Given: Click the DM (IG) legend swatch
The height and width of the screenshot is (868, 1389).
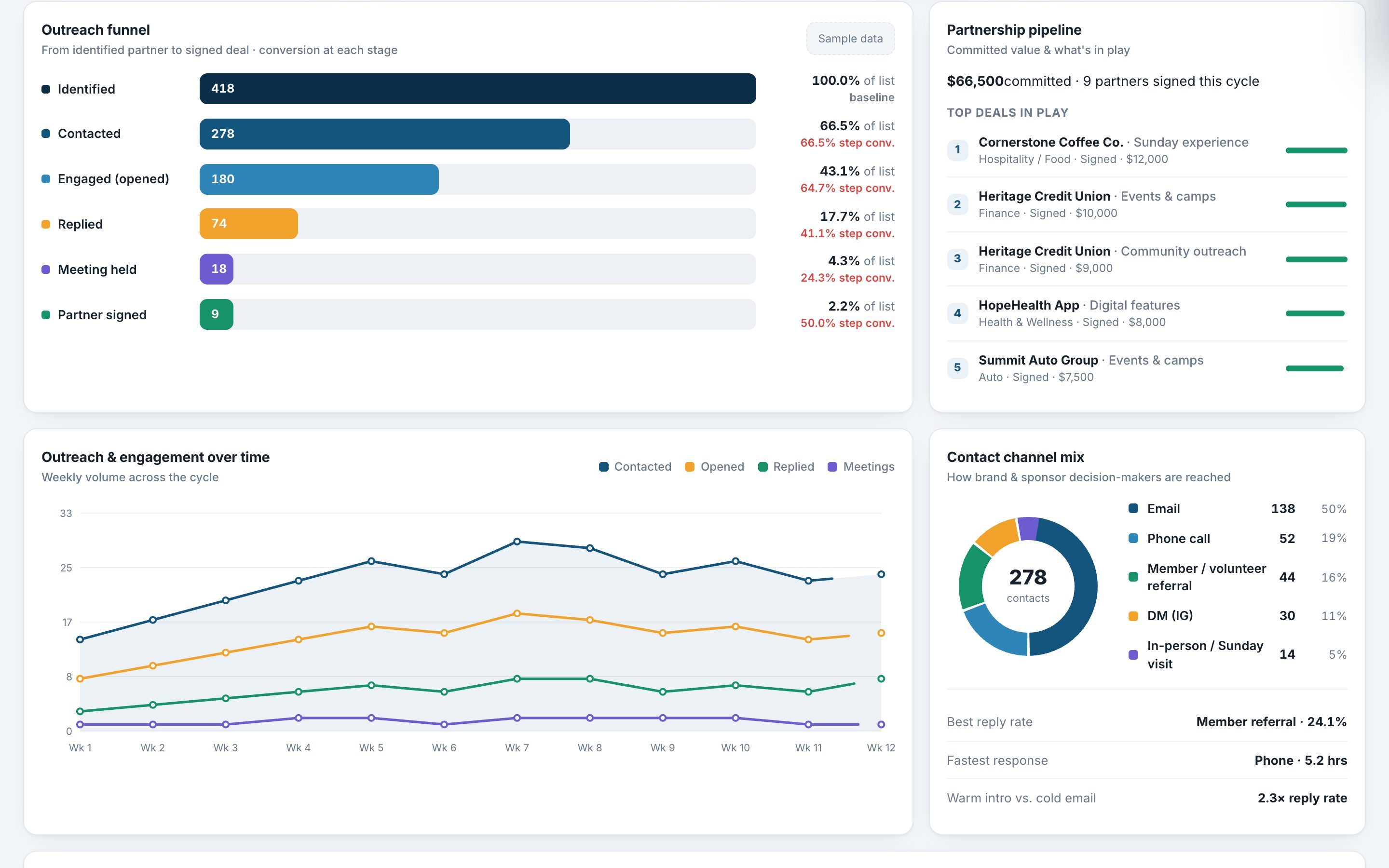Looking at the screenshot, I should [x=1133, y=616].
